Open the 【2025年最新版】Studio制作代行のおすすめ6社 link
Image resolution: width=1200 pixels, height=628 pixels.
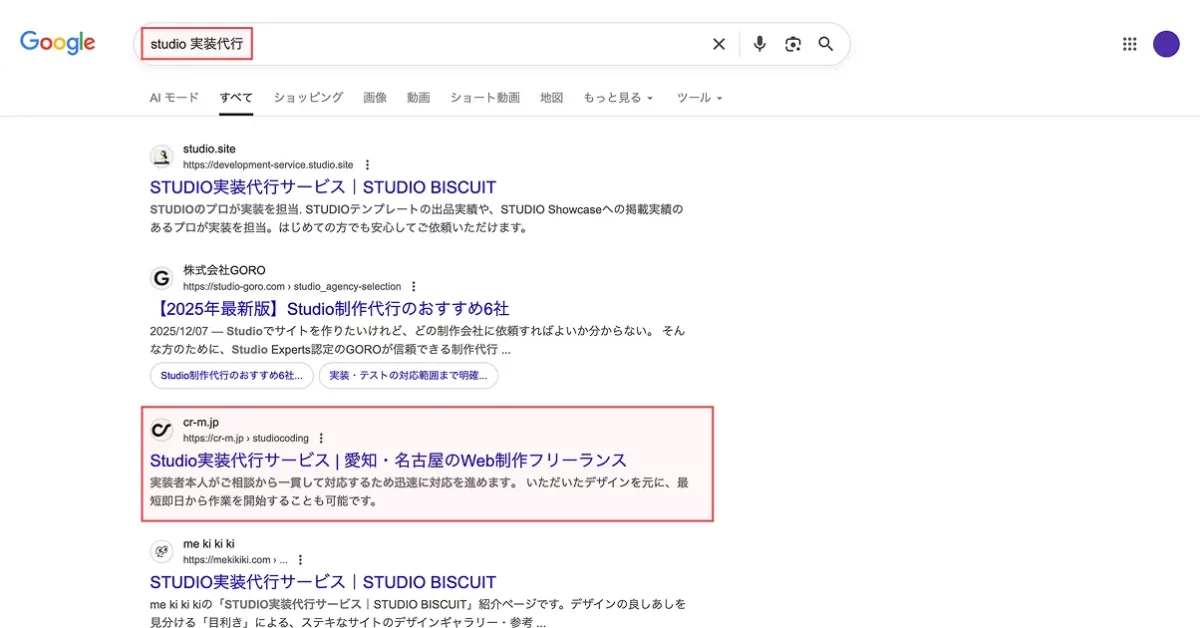(329, 309)
